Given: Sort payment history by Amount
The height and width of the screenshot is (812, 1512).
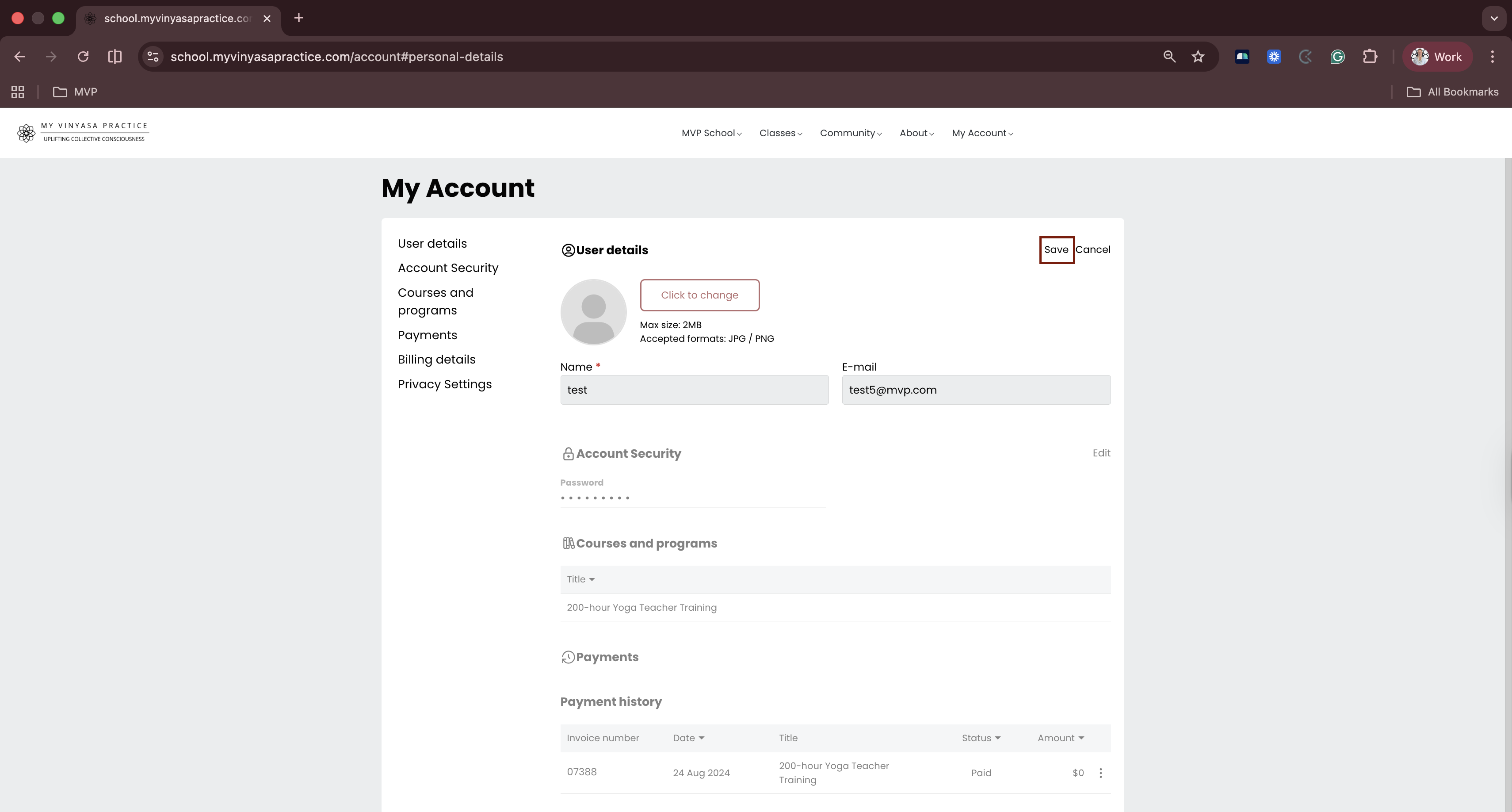Looking at the screenshot, I should click(x=1060, y=738).
